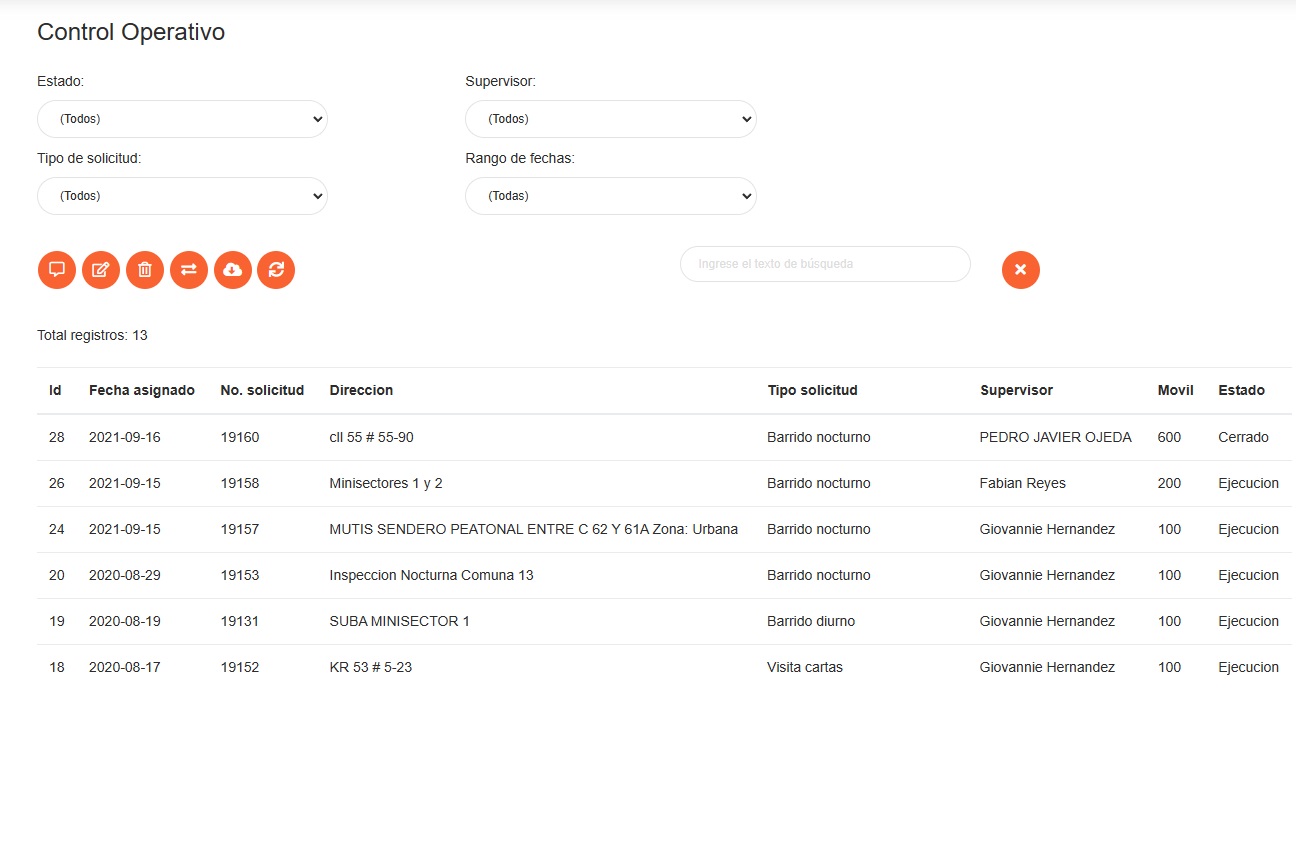Select the Minisectores 1 y 2 row
1298x847 pixels.
(x=386, y=483)
